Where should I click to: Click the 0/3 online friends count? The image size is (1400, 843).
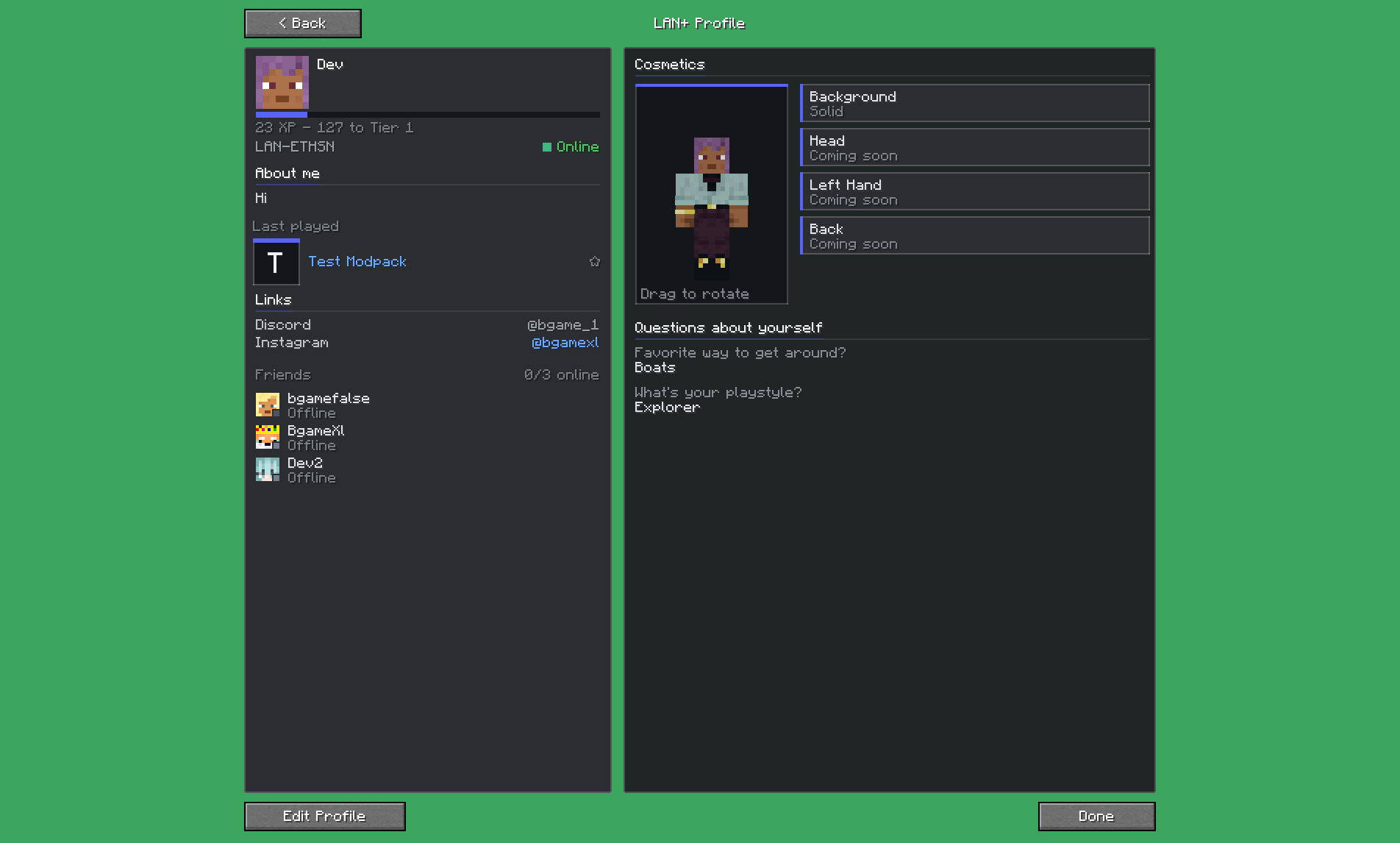(562, 375)
